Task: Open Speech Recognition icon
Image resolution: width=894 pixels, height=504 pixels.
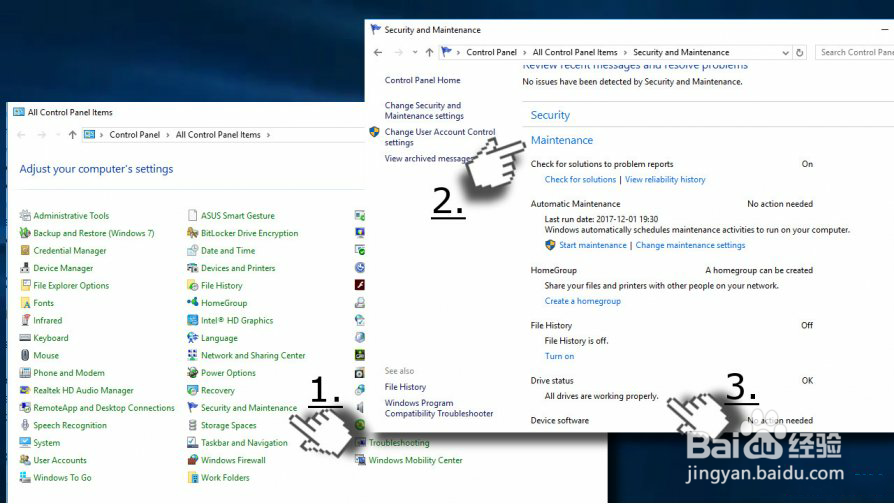Action: [x=25, y=425]
